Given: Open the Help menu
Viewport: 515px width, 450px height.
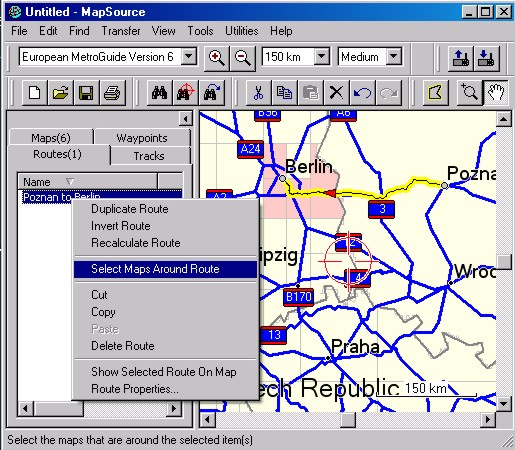Looking at the screenshot, I should pyautogui.click(x=281, y=31).
